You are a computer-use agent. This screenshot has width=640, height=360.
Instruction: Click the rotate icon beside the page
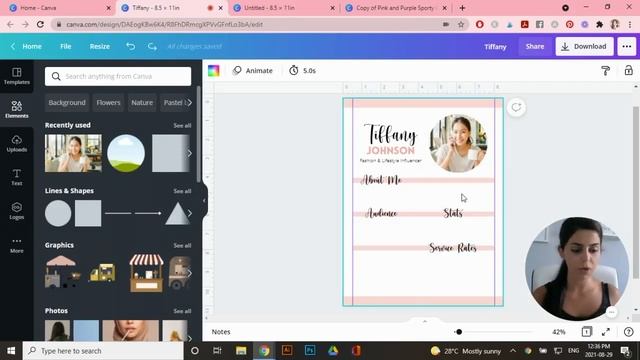[516, 107]
